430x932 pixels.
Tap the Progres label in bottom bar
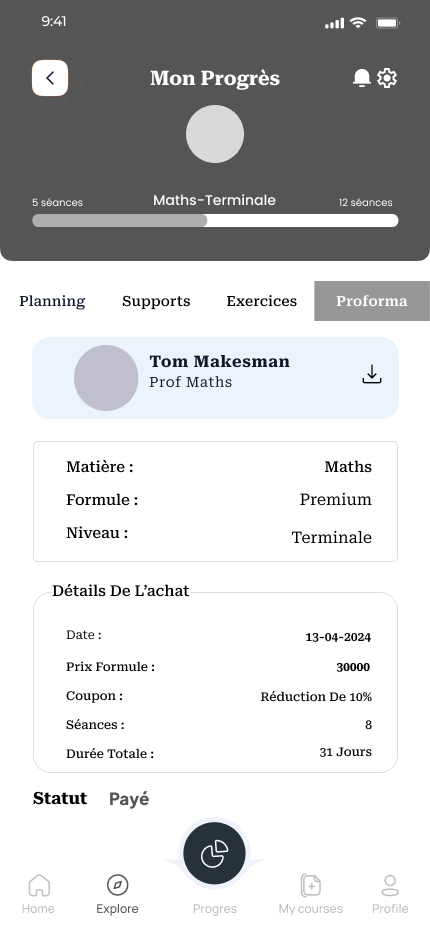pos(215,909)
